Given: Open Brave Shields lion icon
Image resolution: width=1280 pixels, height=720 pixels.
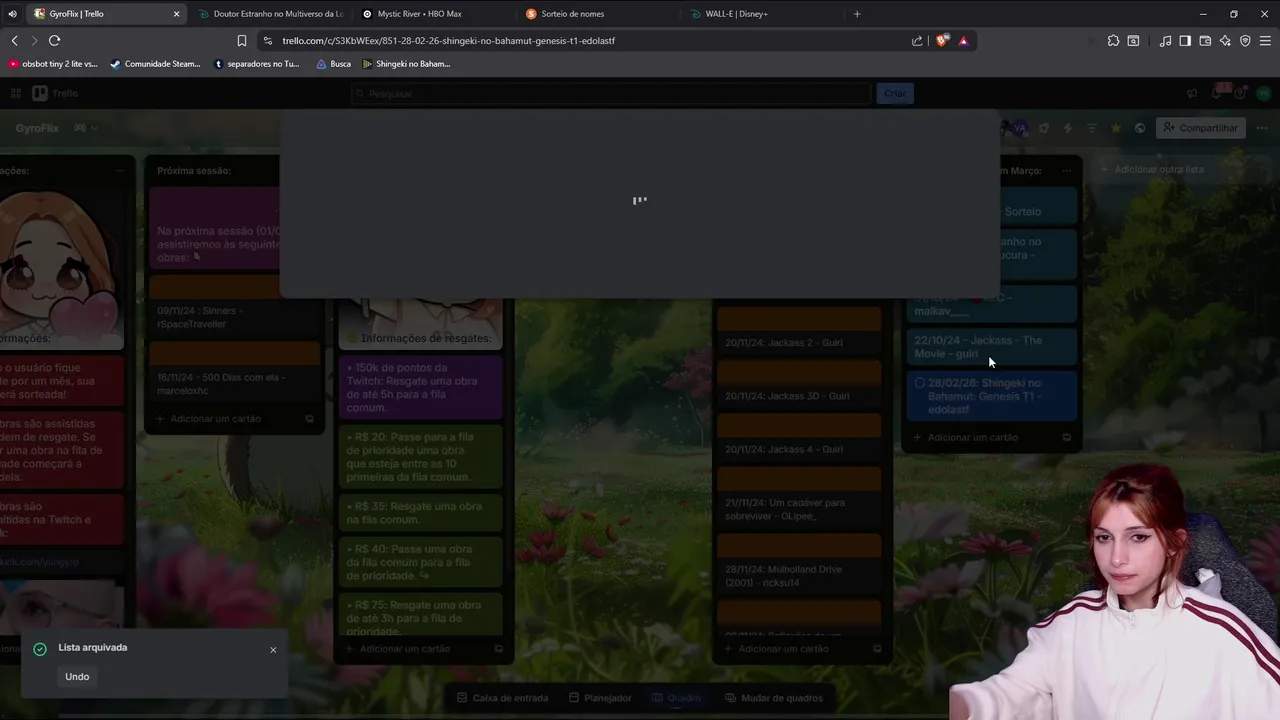Looking at the screenshot, I should point(942,41).
